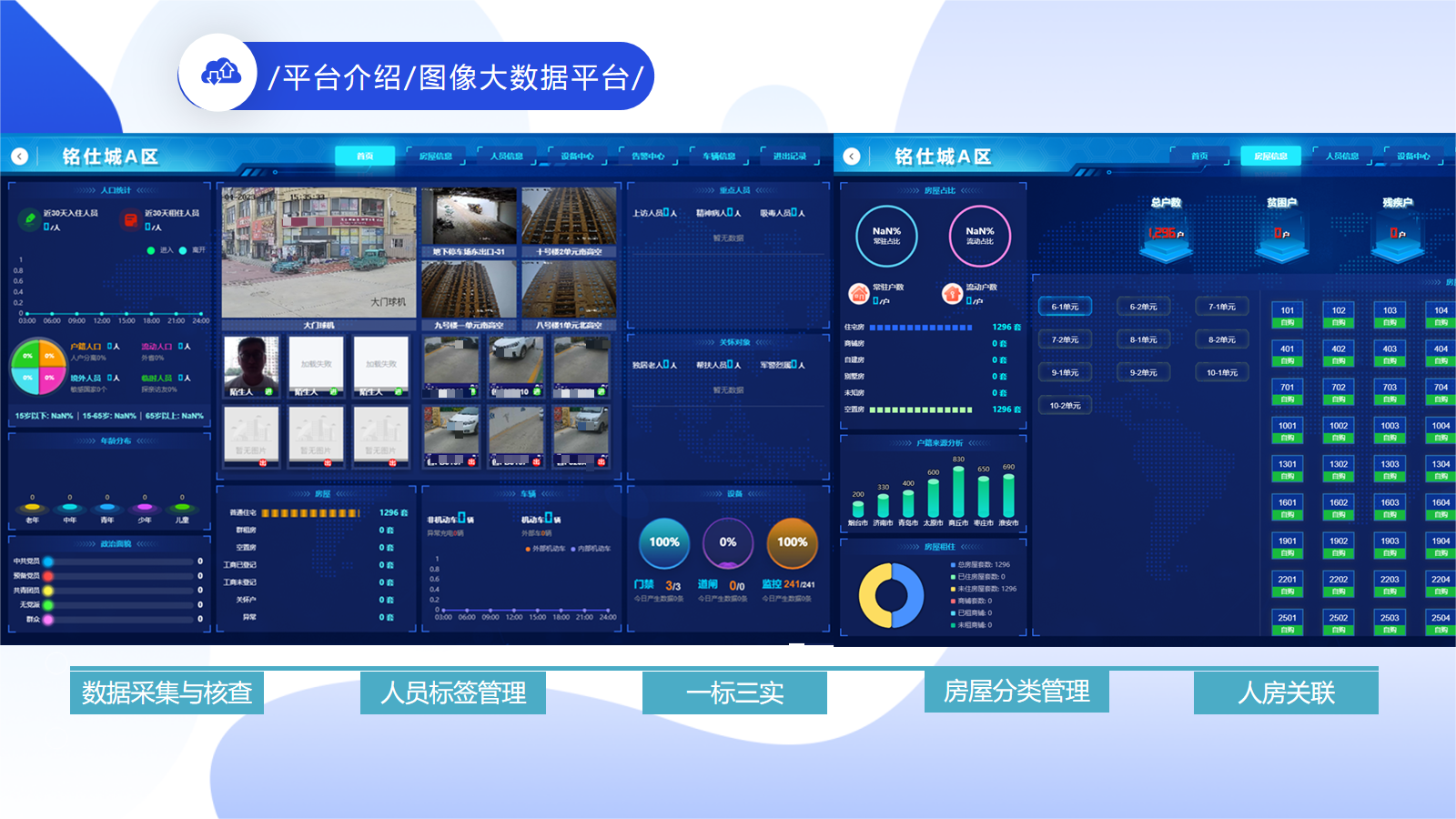The width and height of the screenshot is (1456, 819).
Task: Click the 儿童 age distribution marker
Action: point(182,508)
